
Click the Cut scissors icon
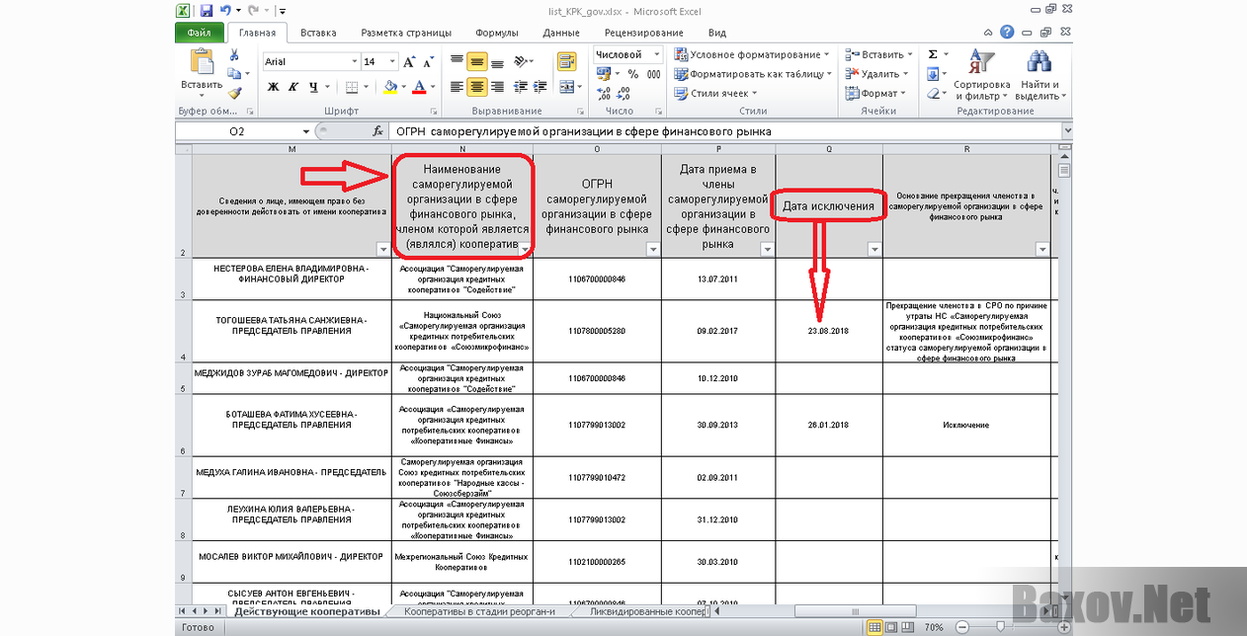point(234,55)
